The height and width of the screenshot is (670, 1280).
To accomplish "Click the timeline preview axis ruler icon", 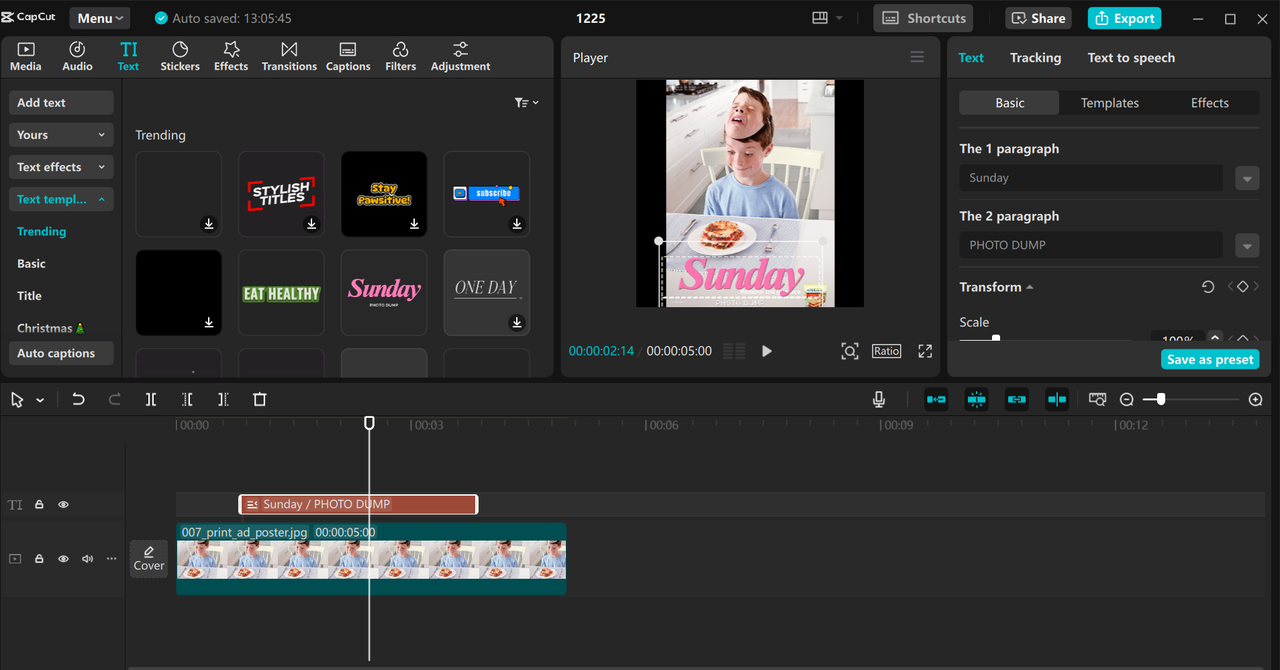I will click(x=1097, y=399).
